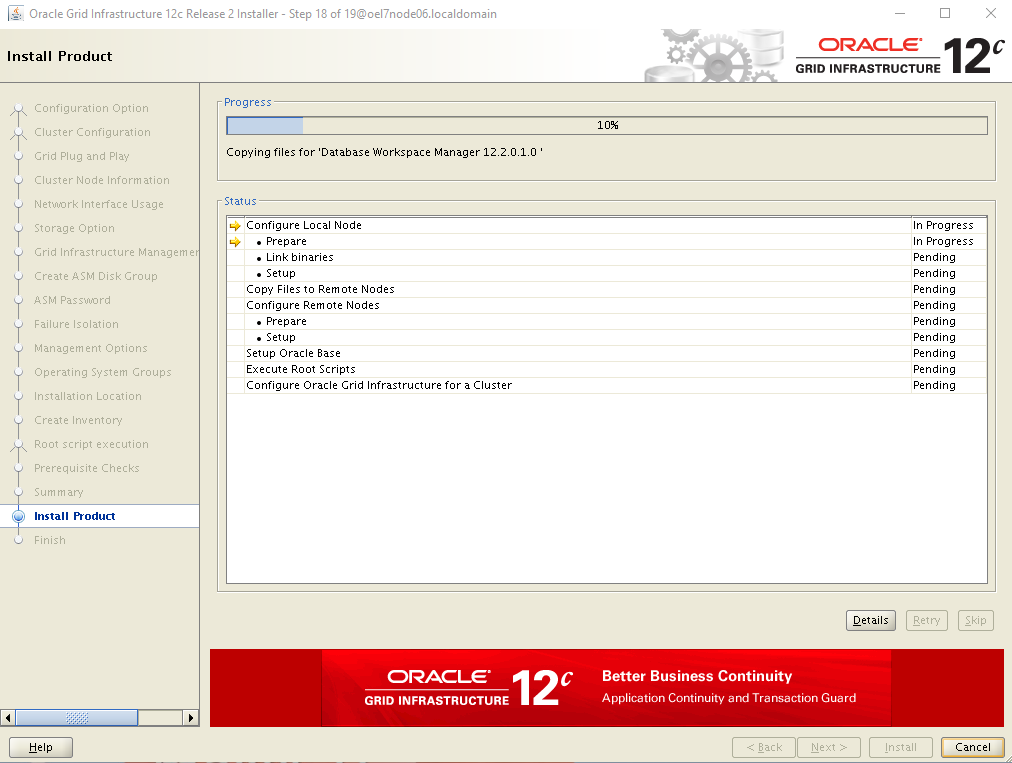The image size is (1012, 763).
Task: Select the Copy Files to Remote Nodes row
Action: point(320,289)
